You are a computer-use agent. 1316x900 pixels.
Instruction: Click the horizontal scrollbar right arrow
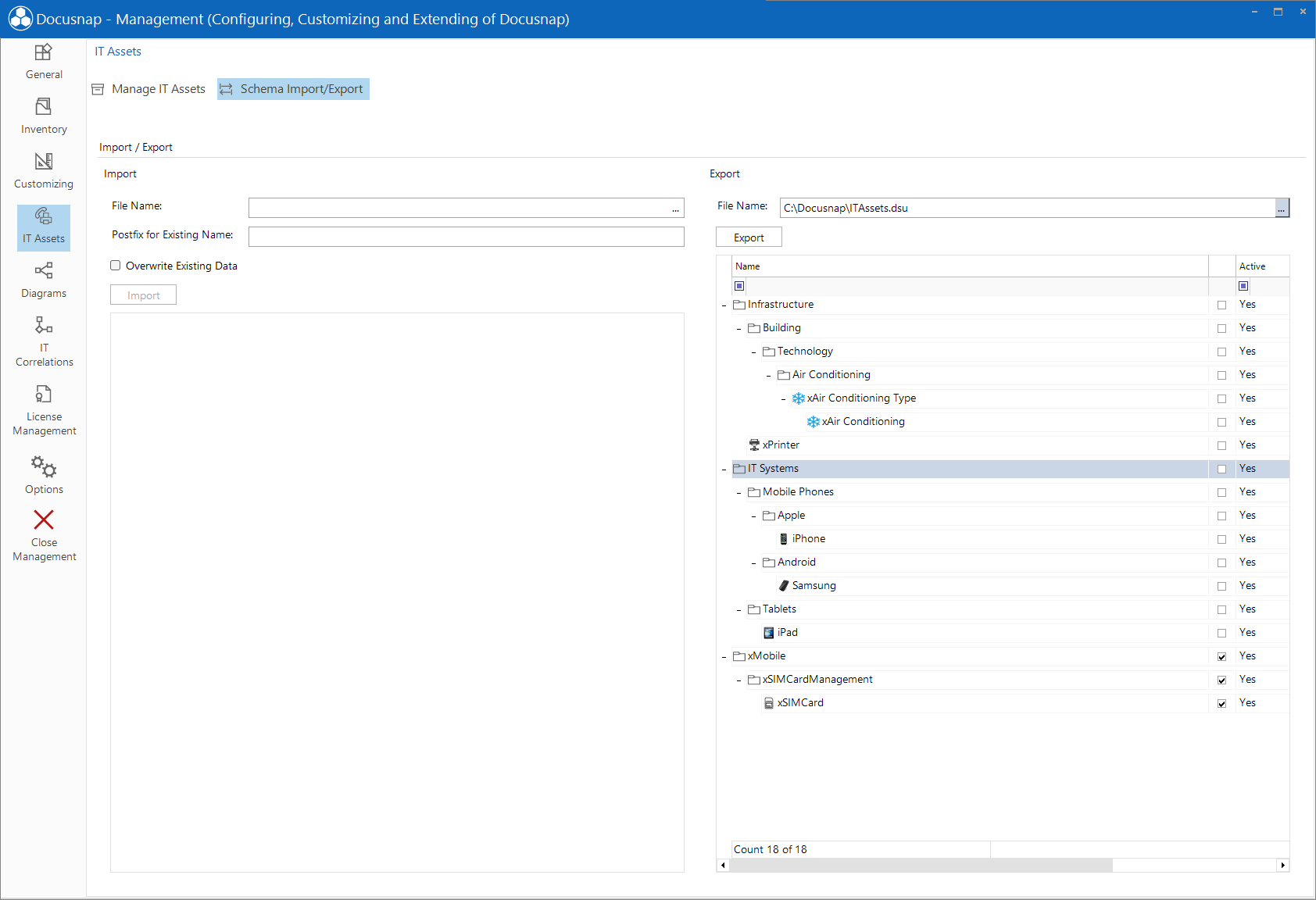point(1282,865)
